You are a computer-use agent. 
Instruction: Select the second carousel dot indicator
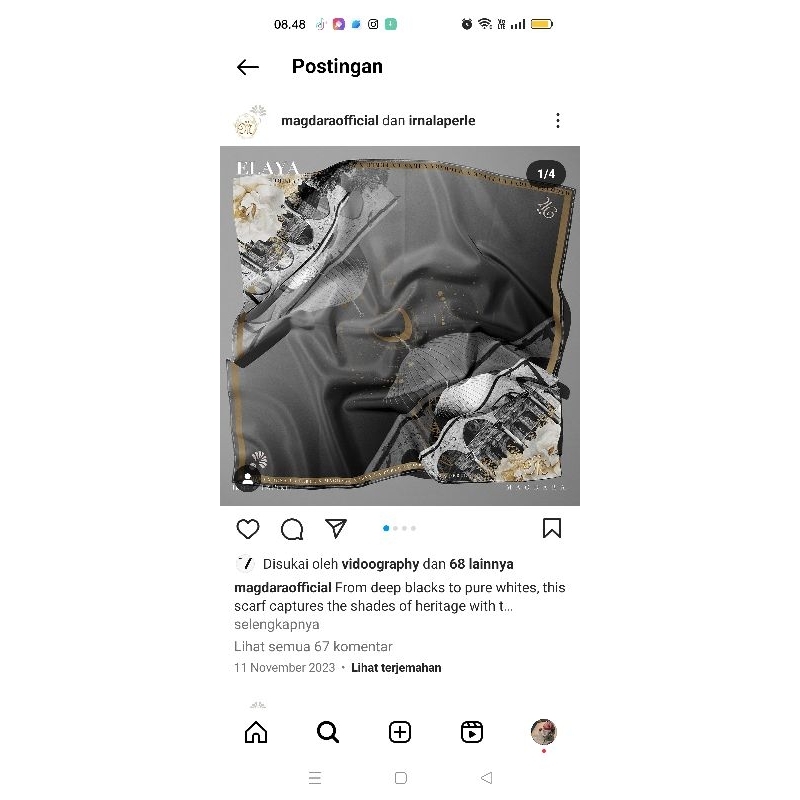click(395, 529)
